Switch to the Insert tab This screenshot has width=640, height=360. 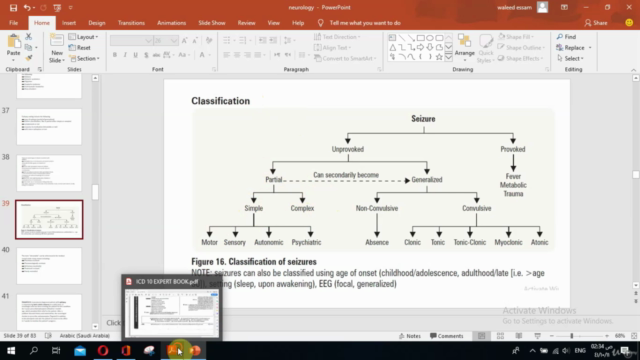tap(69, 23)
